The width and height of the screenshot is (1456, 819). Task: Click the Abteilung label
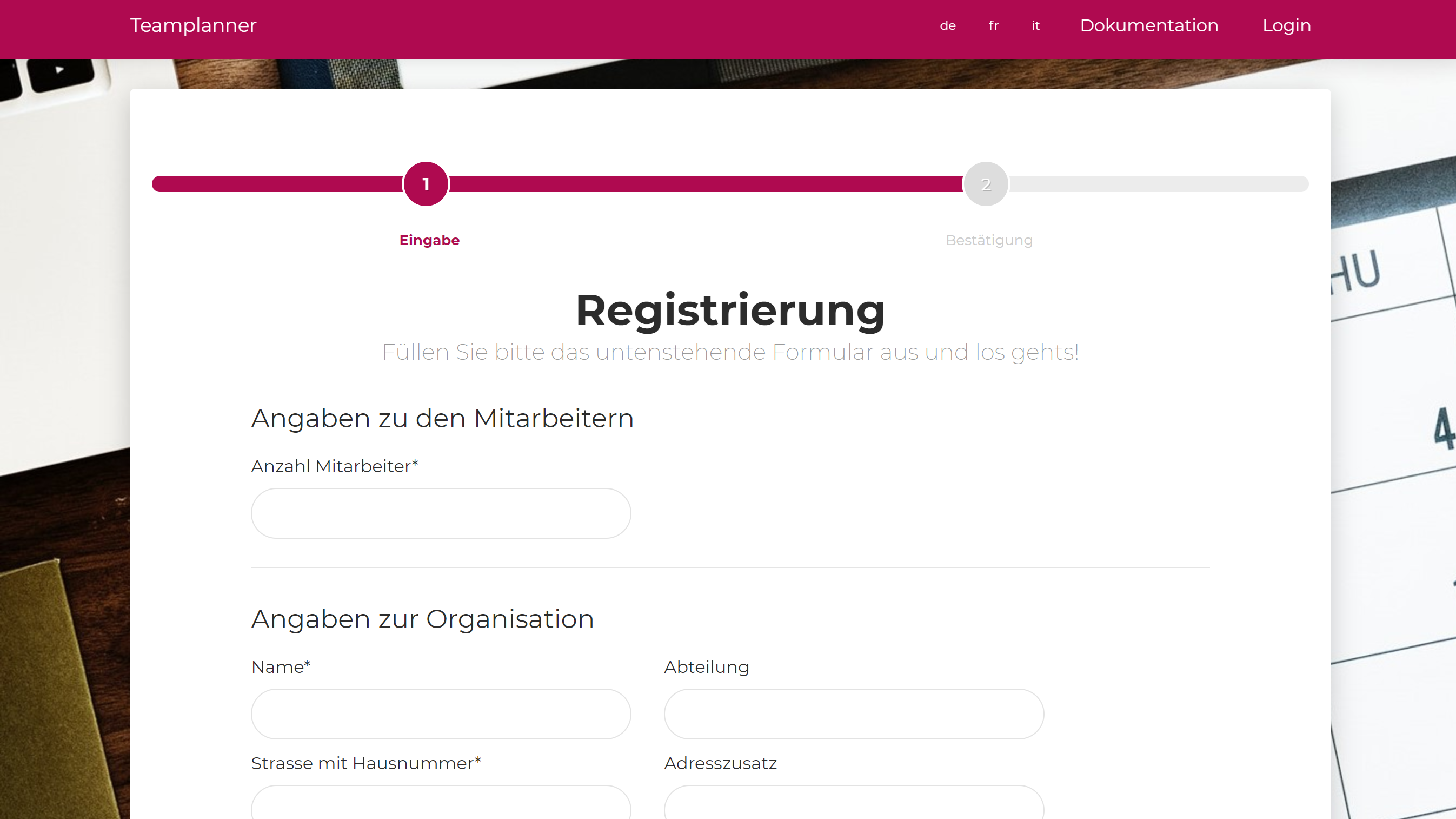click(x=707, y=667)
